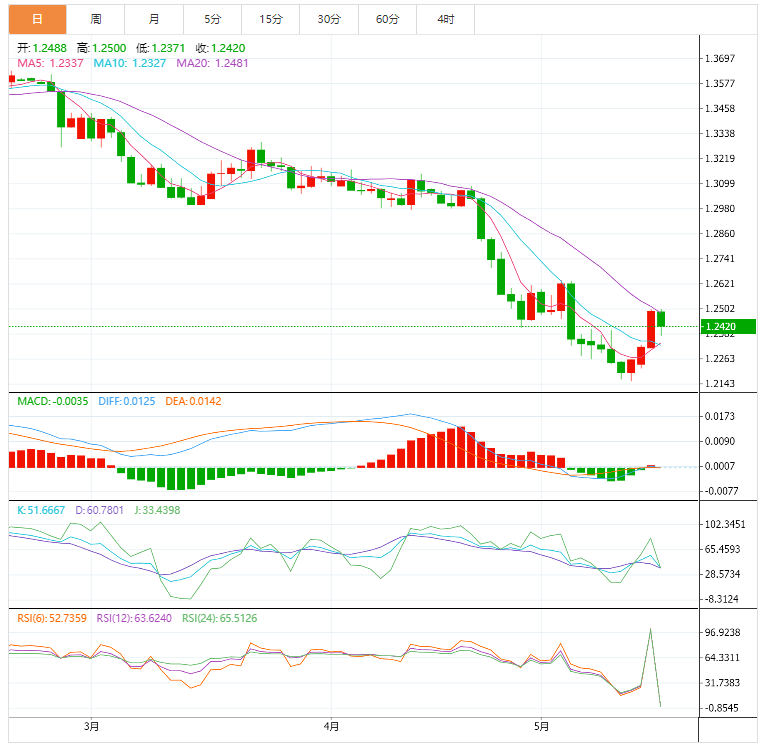Click the 96.9238 RSI axis label
Screen dimensions: 766x749
pyautogui.click(x=723, y=633)
